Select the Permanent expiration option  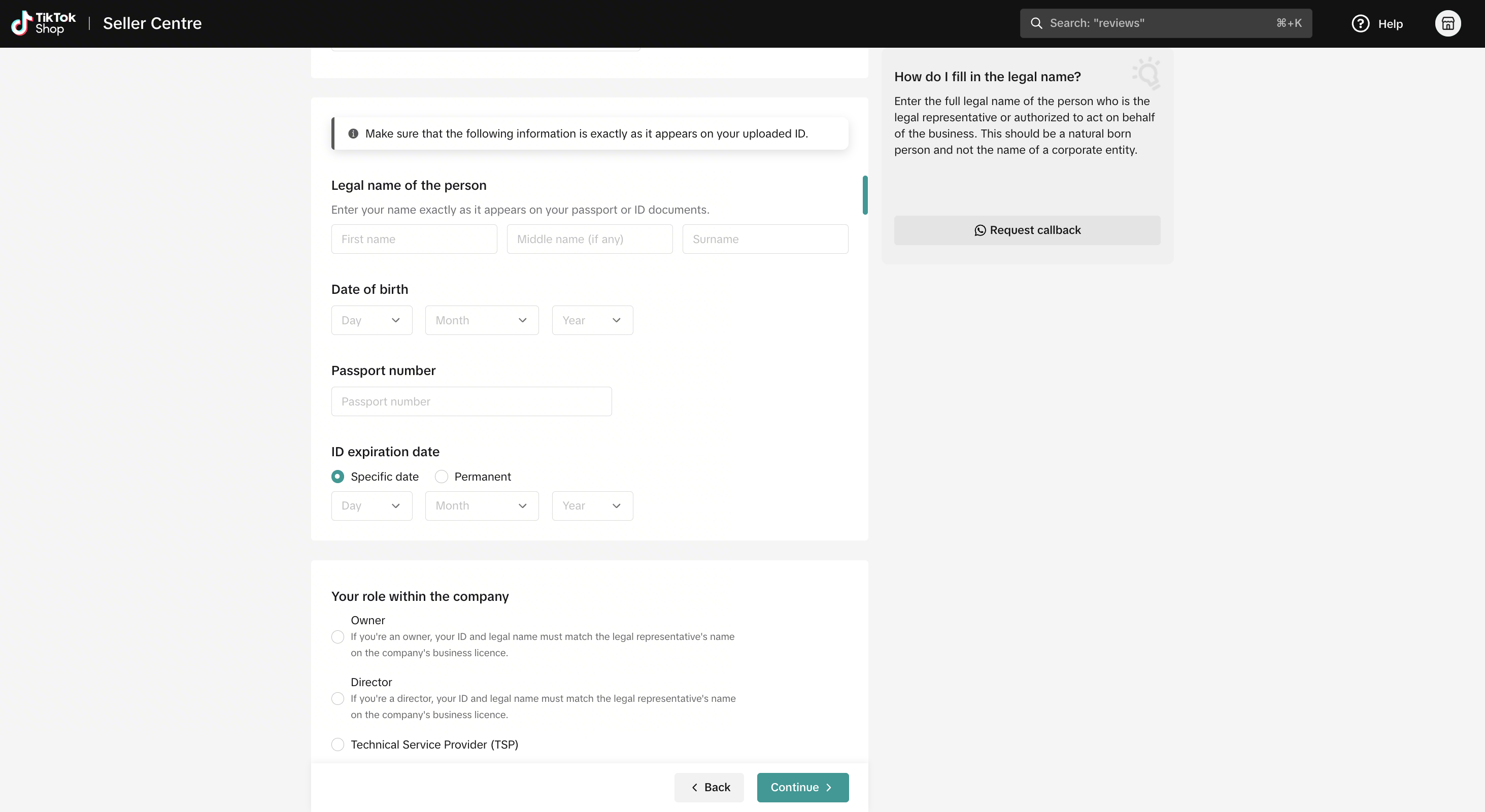[442, 477]
